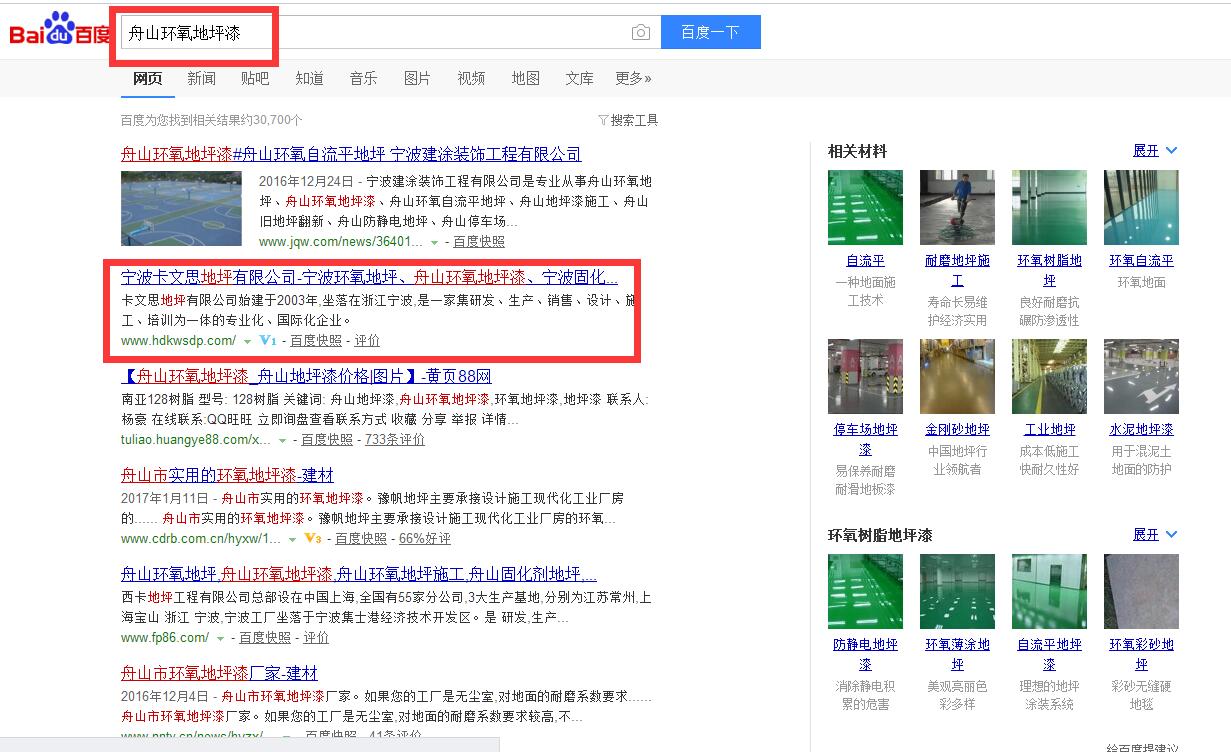
Task: Click the 环氧自流平 text link
Action: (1141, 261)
